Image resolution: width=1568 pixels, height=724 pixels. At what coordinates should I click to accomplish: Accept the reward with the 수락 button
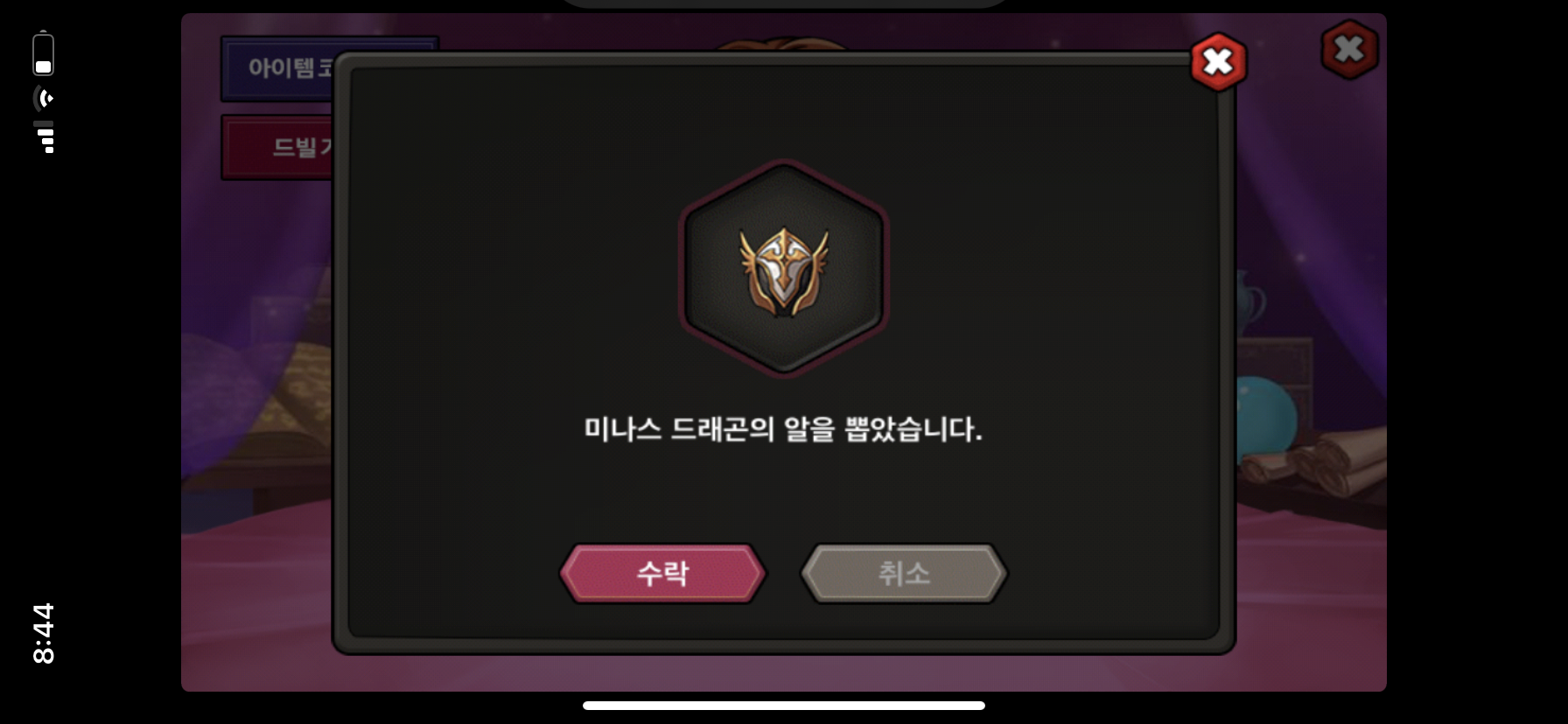(662, 574)
